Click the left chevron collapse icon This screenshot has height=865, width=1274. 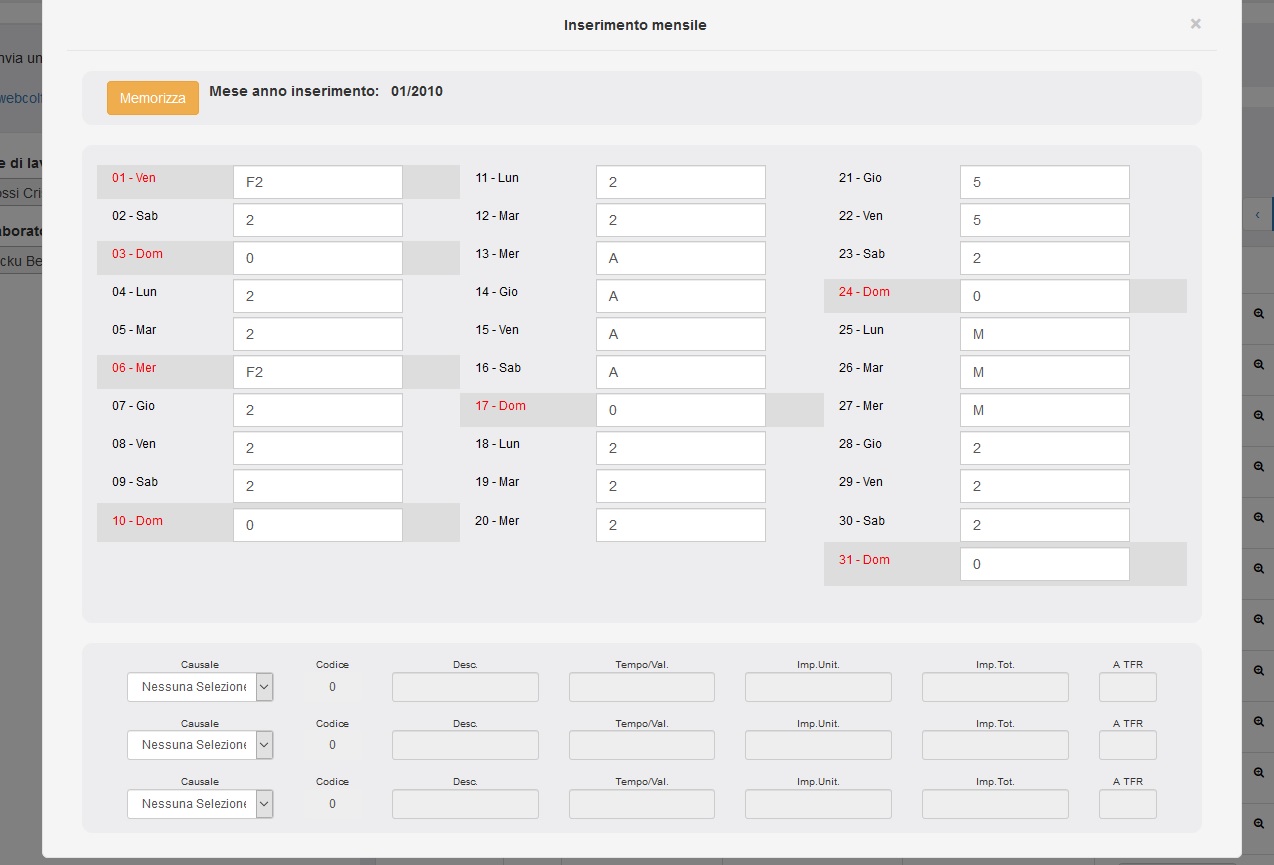(1257, 215)
